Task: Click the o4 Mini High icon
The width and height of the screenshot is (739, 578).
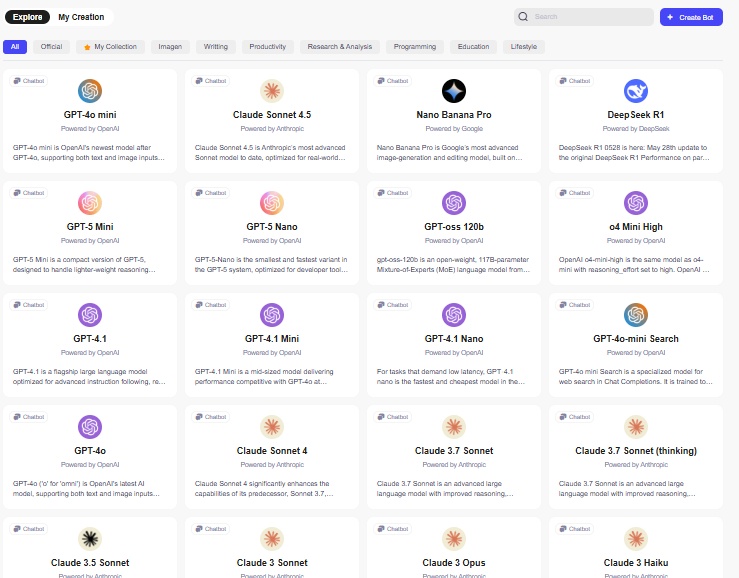Action: [636, 203]
